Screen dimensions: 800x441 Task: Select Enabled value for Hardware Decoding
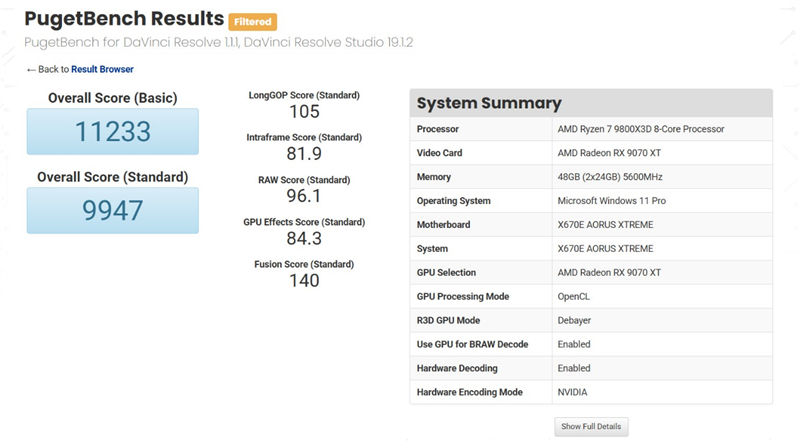[574, 369]
